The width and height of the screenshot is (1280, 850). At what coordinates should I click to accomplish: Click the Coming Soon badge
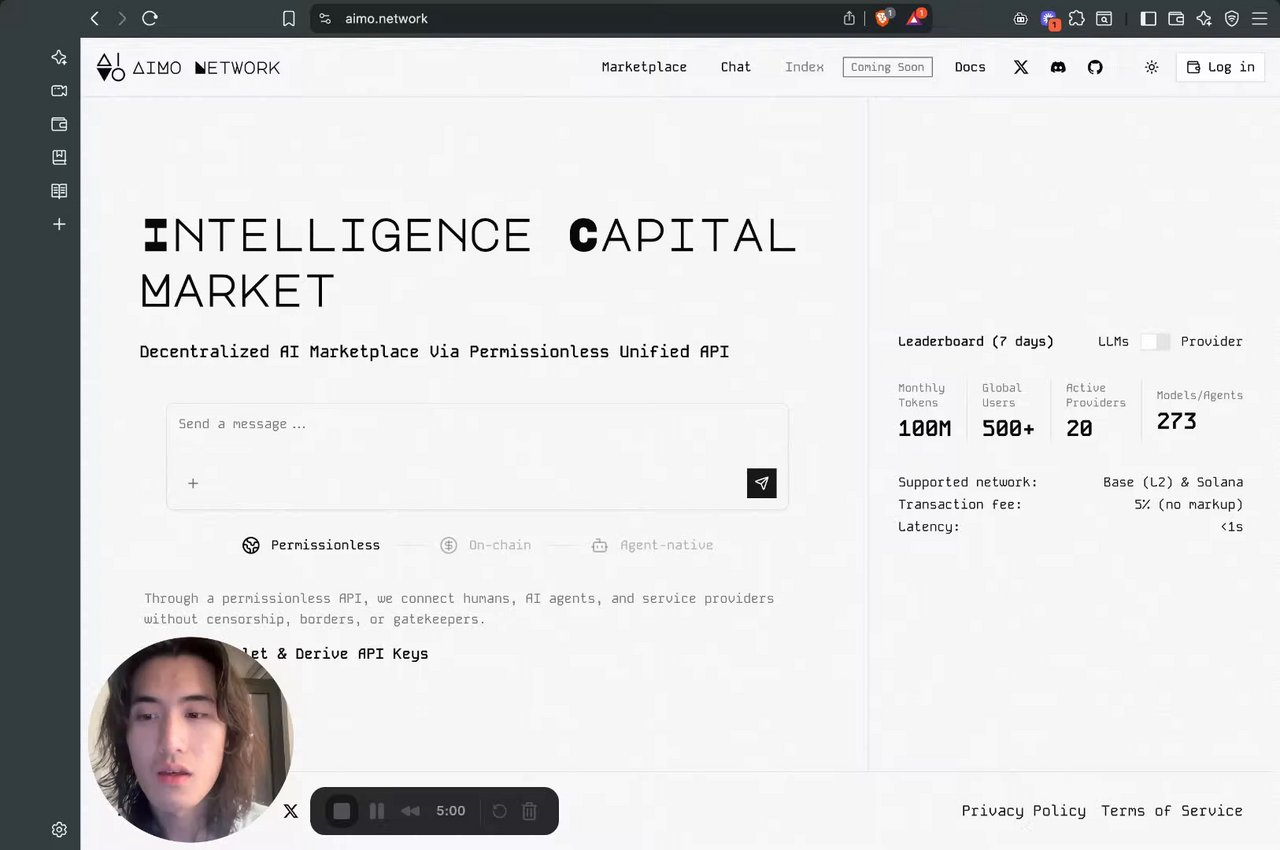pos(887,67)
